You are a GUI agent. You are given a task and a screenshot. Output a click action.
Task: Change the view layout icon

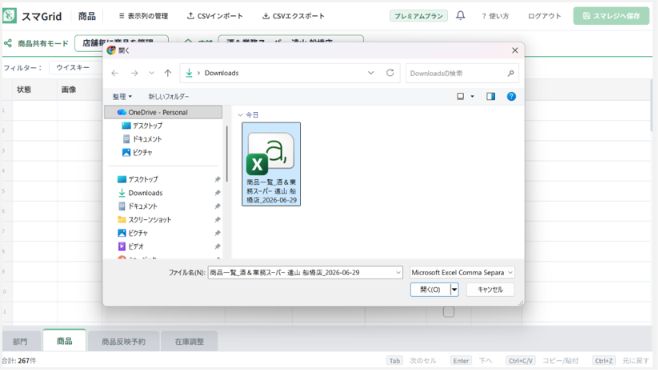(x=460, y=96)
